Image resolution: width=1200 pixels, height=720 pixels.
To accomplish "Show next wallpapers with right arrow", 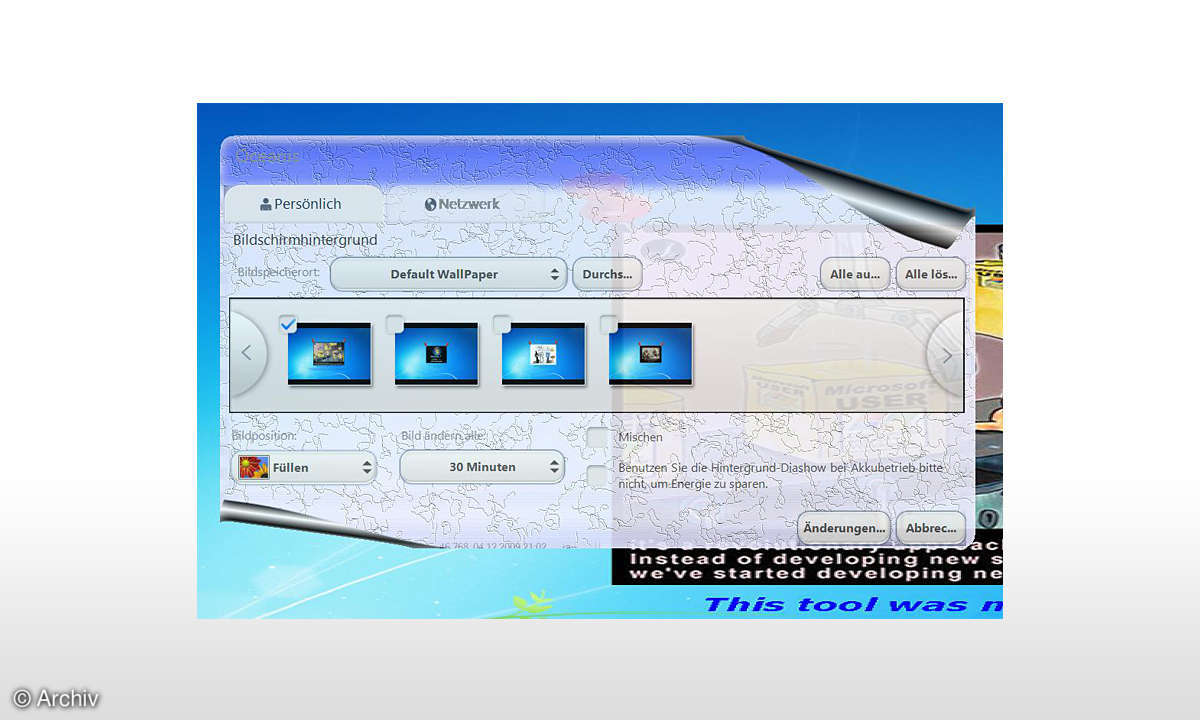I will point(947,354).
